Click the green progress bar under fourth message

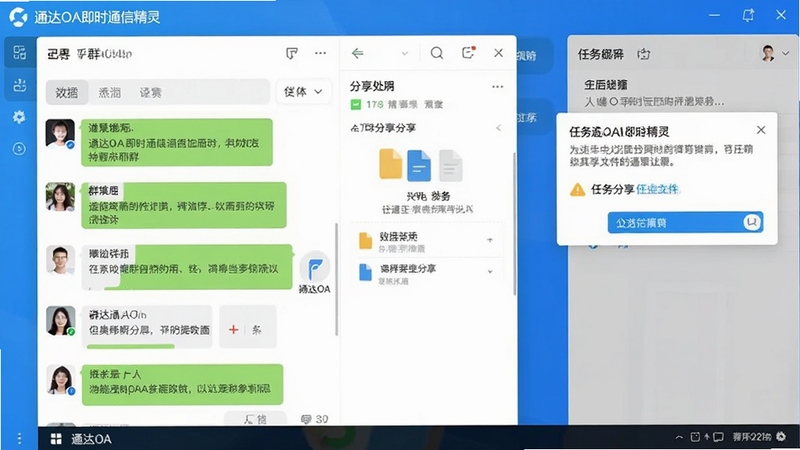click(x=131, y=346)
